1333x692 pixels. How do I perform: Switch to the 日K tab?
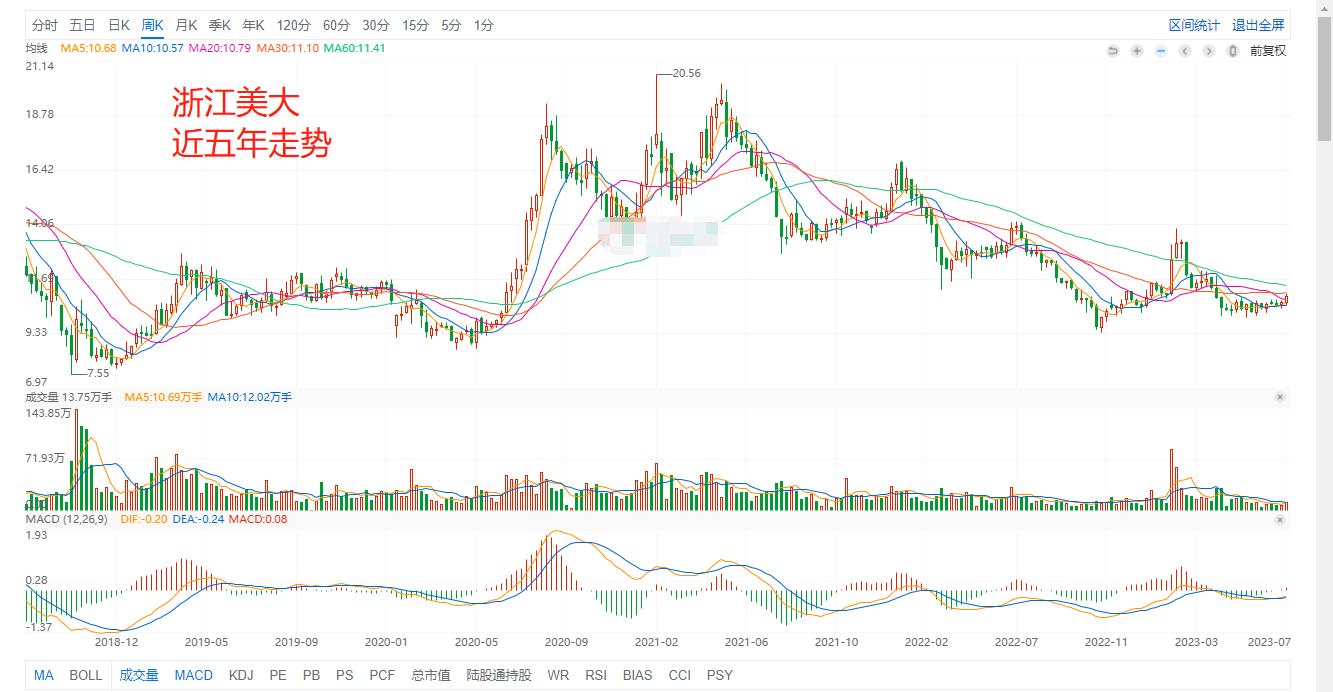coord(118,25)
